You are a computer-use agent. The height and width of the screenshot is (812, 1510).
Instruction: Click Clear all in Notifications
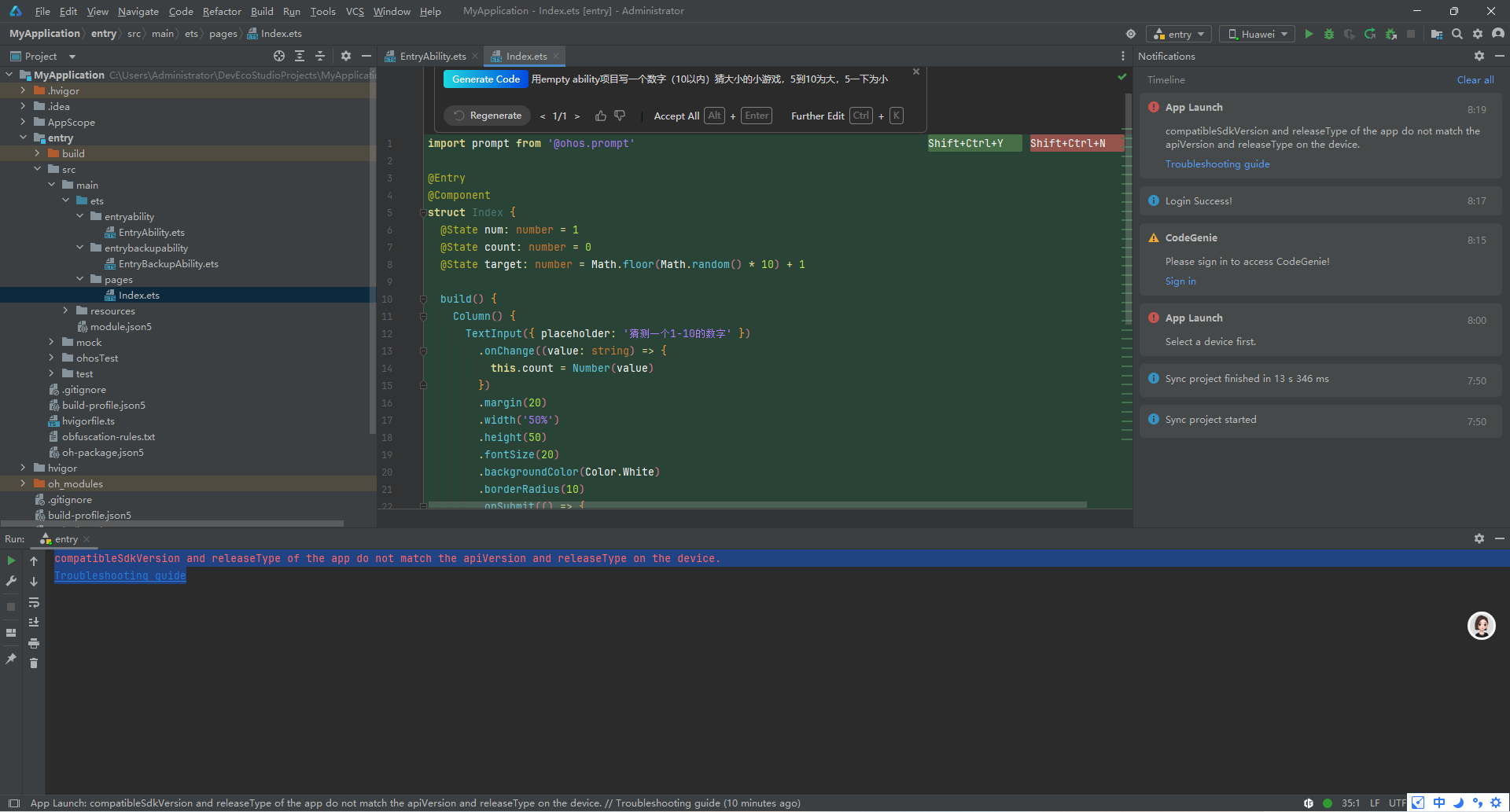tap(1475, 79)
